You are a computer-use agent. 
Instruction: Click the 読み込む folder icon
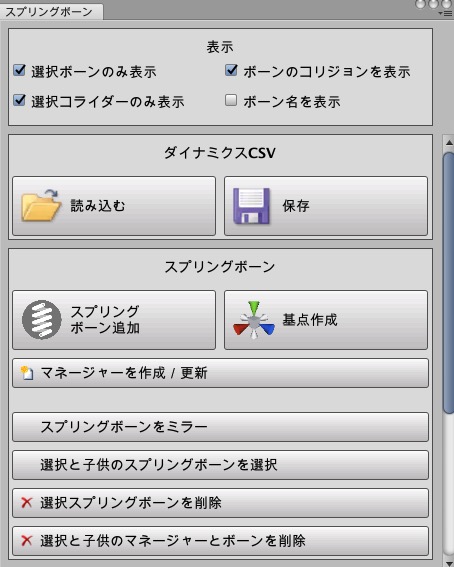(41, 205)
